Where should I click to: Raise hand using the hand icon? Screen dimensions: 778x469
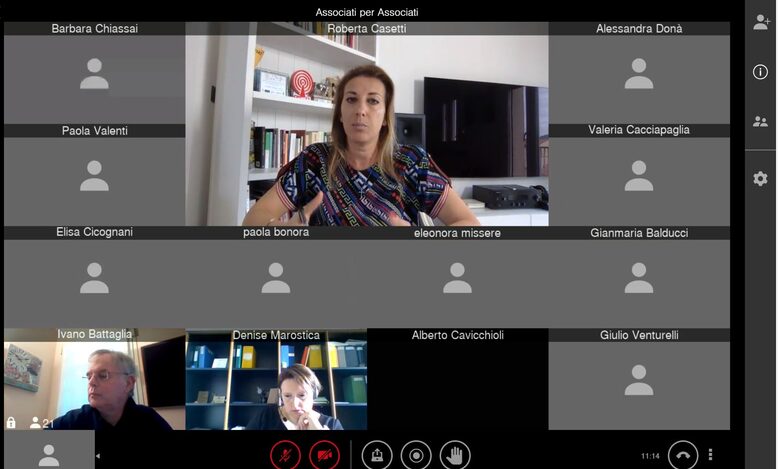[455, 455]
